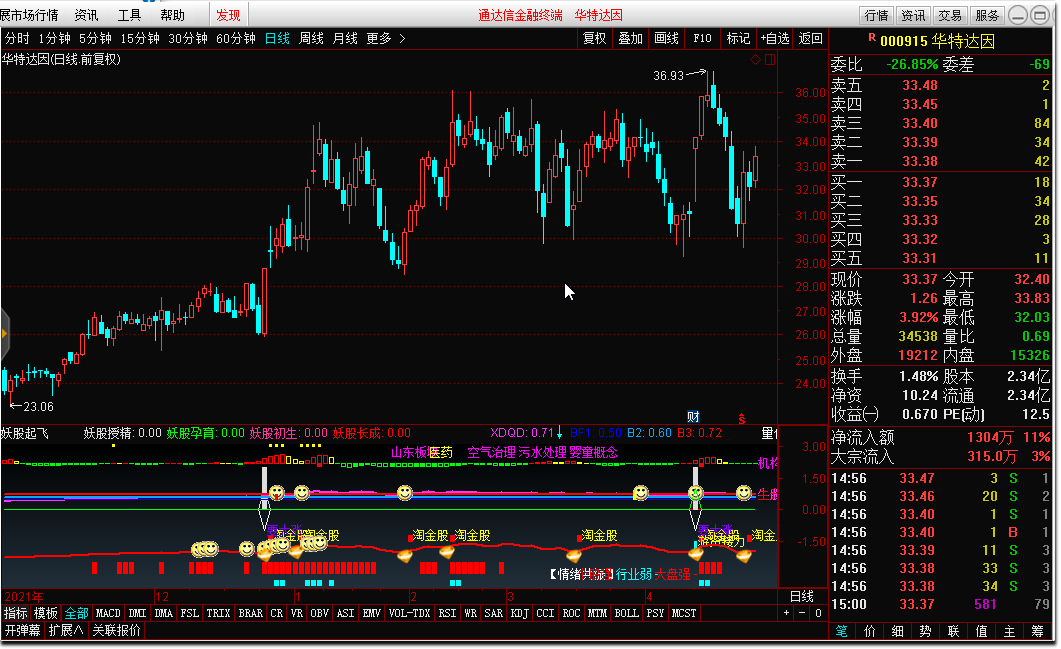
Task: Switch indicator to MACD
Action: pyautogui.click(x=108, y=613)
